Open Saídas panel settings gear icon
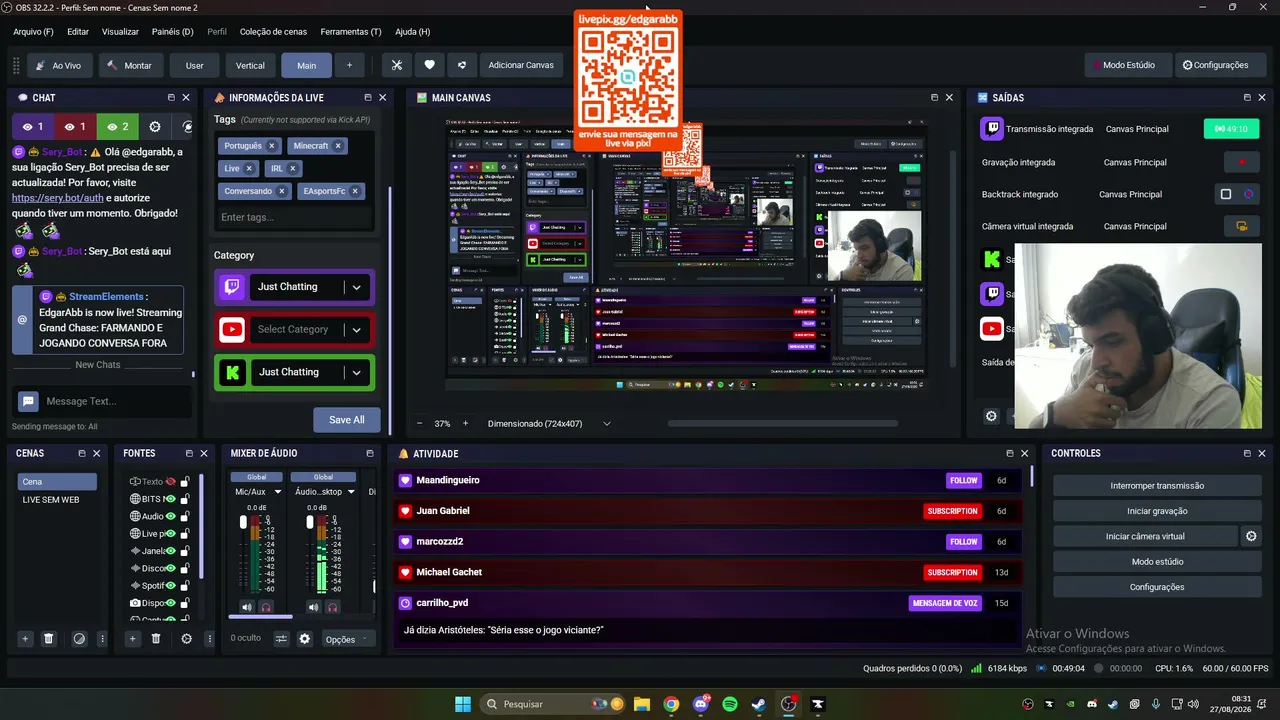This screenshot has width=1280, height=720. pos(991,416)
